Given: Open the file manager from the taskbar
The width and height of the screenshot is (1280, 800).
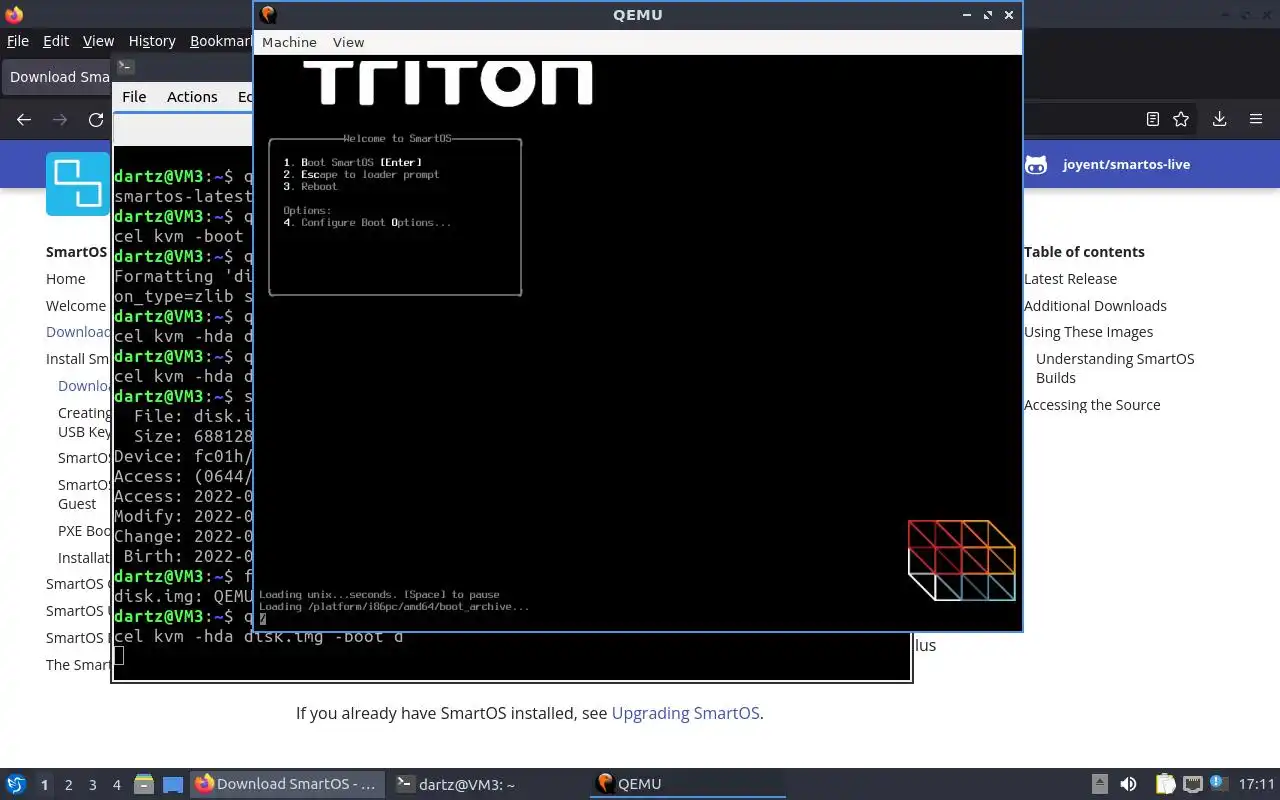Looking at the screenshot, I should [143, 784].
